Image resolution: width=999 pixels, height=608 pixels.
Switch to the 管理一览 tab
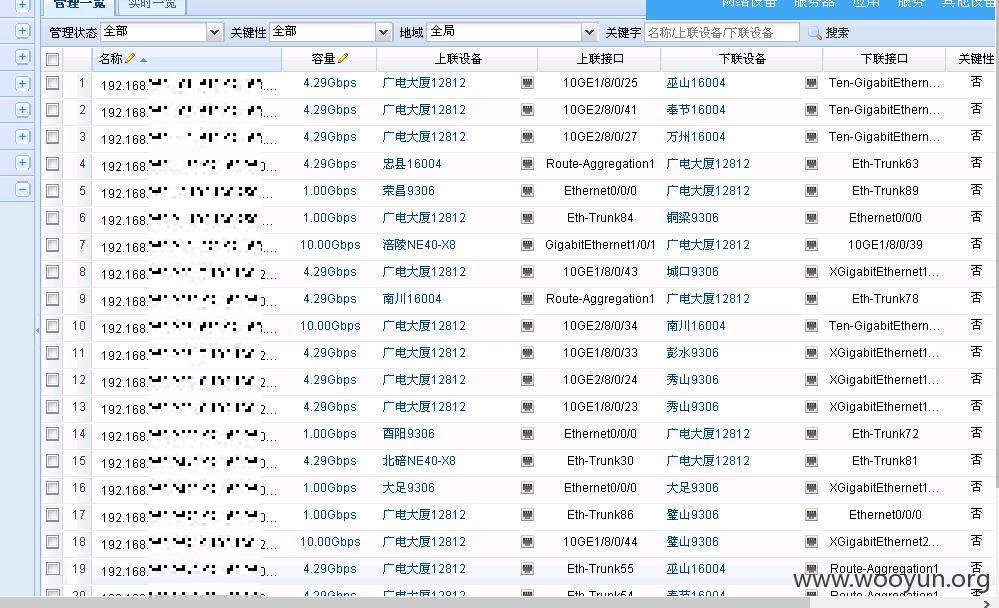tap(78, 5)
